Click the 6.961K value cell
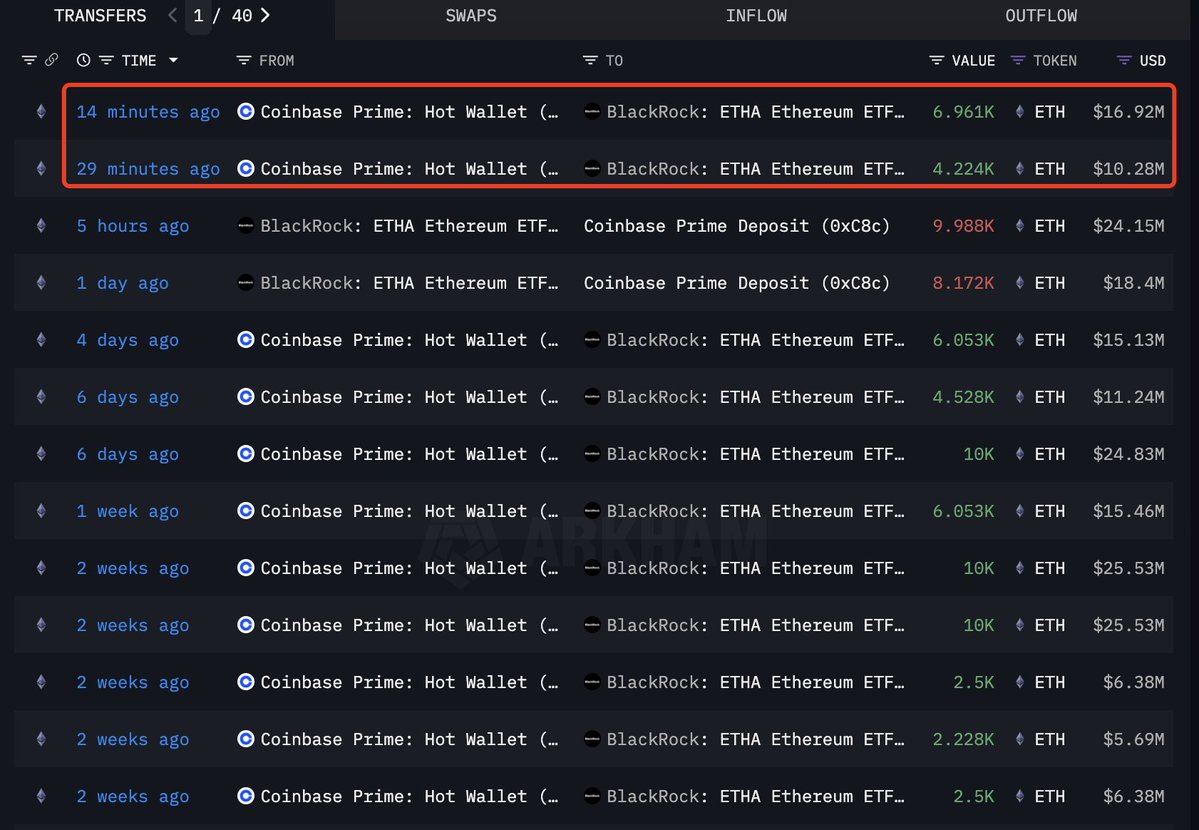 pyautogui.click(x=963, y=112)
